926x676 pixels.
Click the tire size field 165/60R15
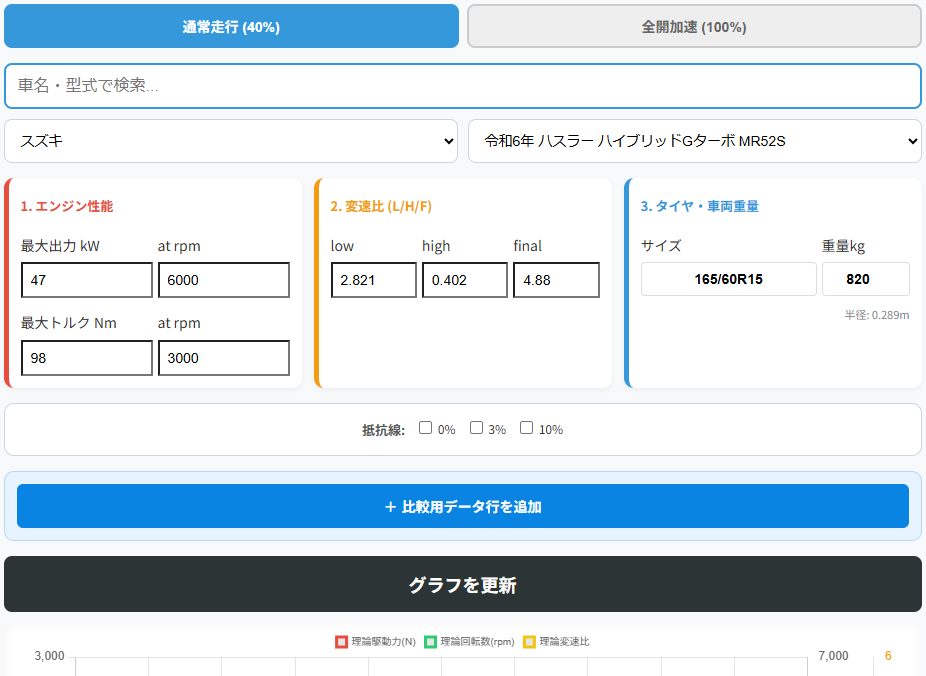pyautogui.click(x=728, y=279)
